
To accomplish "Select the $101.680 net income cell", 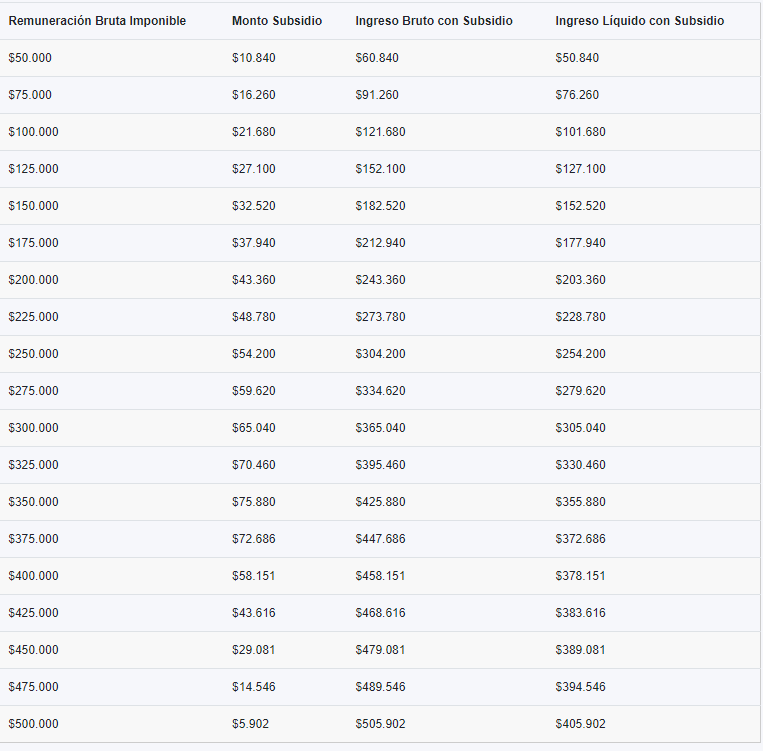I will pos(580,132).
